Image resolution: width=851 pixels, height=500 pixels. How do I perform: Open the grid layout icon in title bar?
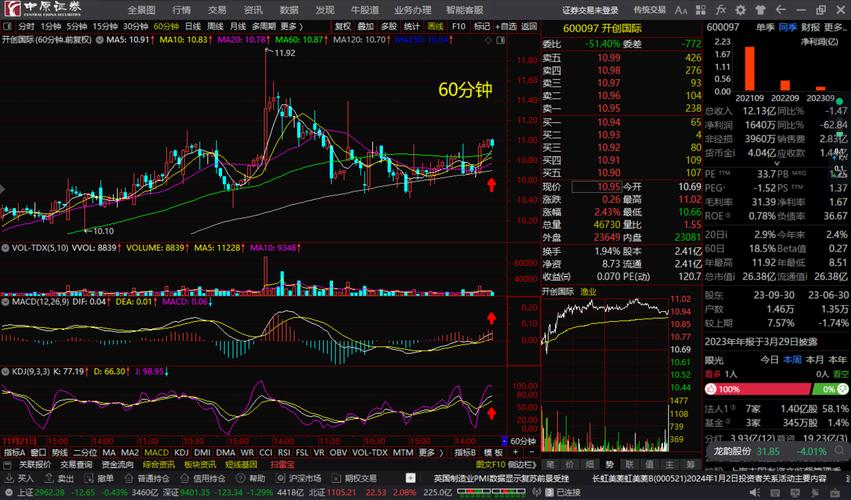(701, 10)
